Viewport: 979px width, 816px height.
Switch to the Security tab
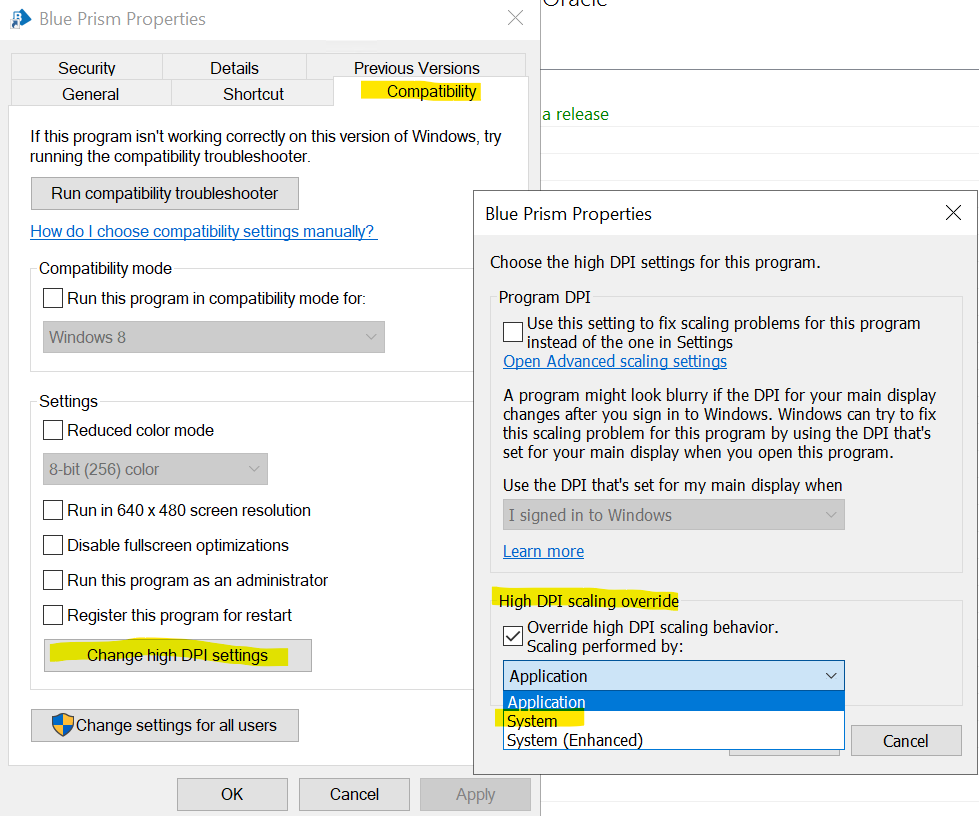[x=86, y=68]
